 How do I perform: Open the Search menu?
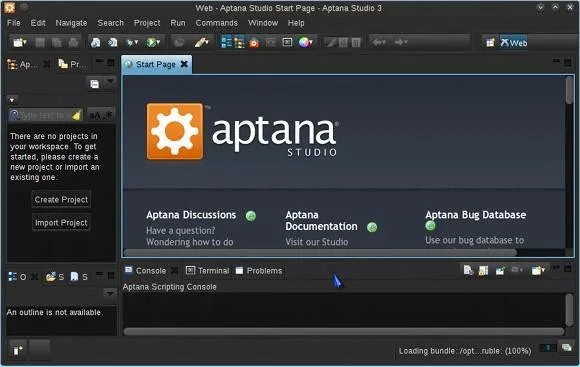[111, 23]
